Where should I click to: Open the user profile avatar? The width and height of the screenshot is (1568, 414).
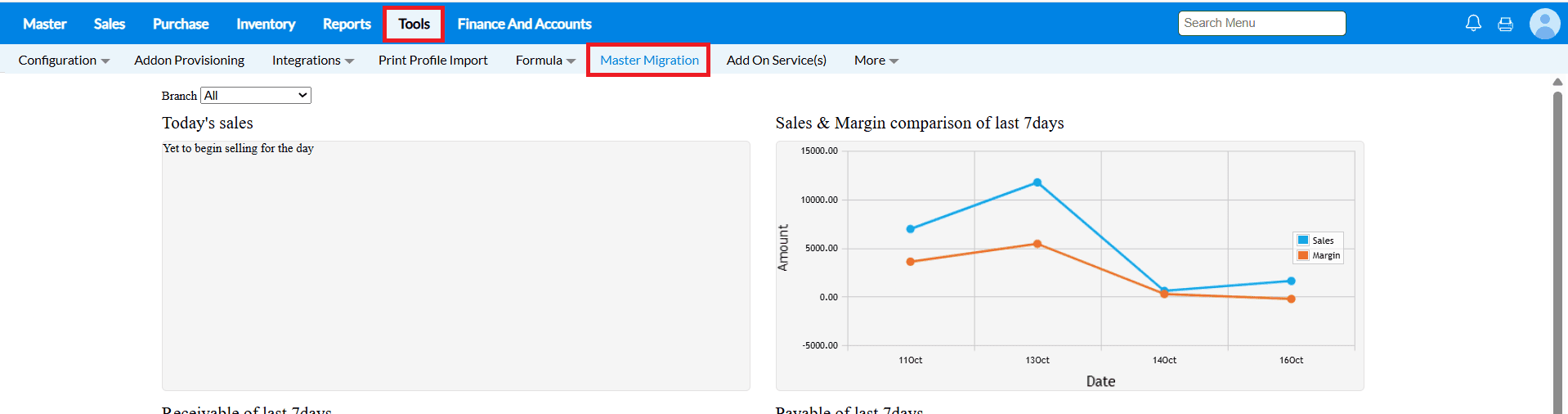point(1544,24)
